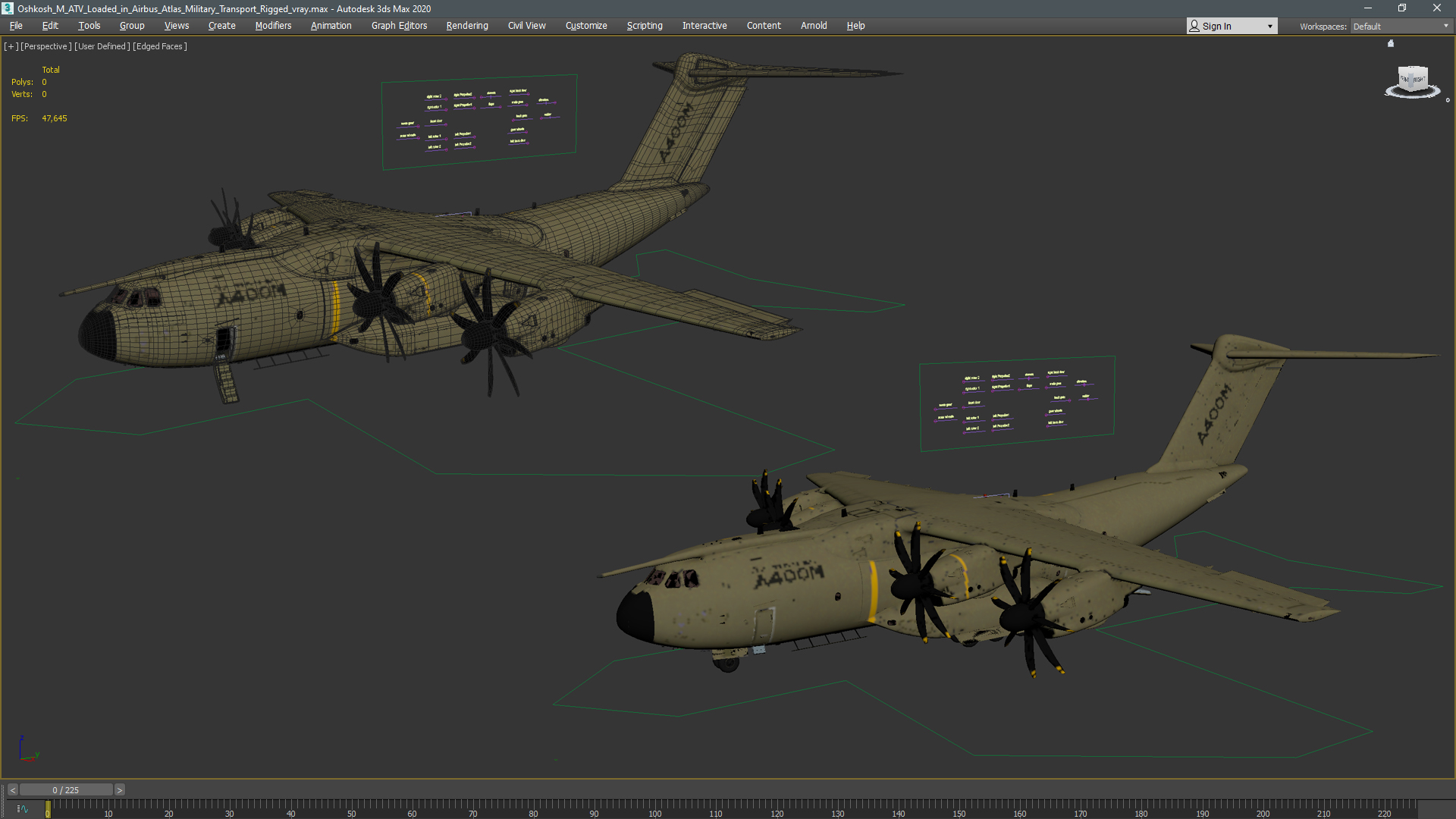Click the time slider showing 0 / 225
This screenshot has width=1456, height=819.
(66, 790)
